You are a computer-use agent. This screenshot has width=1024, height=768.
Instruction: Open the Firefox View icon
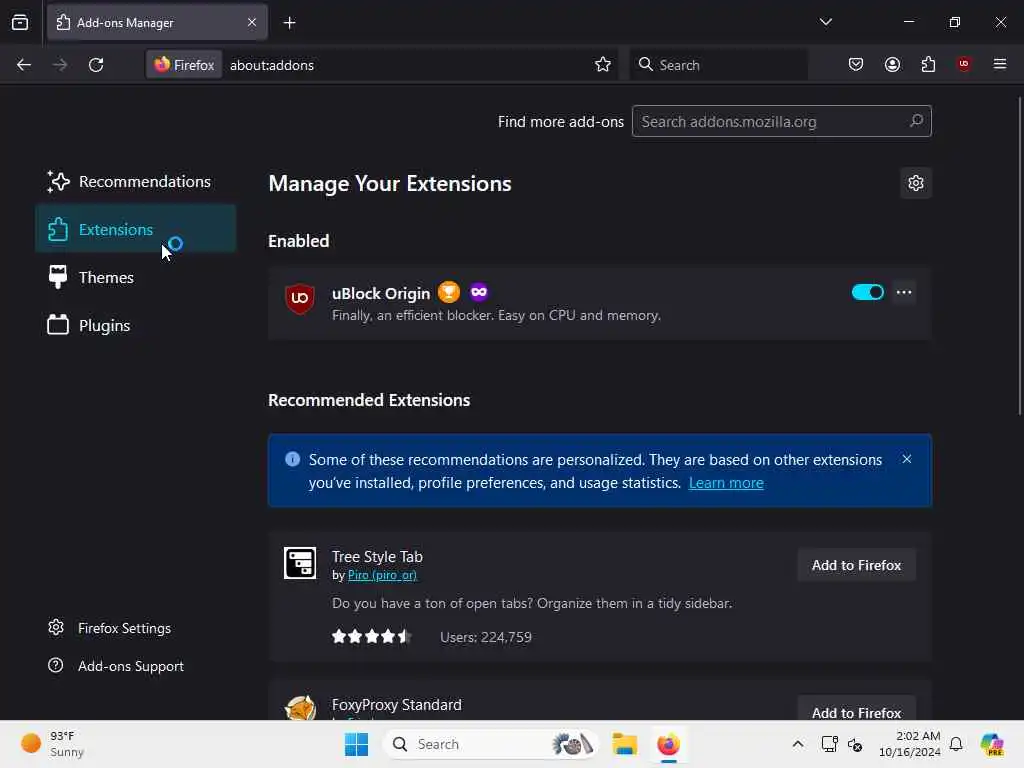click(x=20, y=22)
